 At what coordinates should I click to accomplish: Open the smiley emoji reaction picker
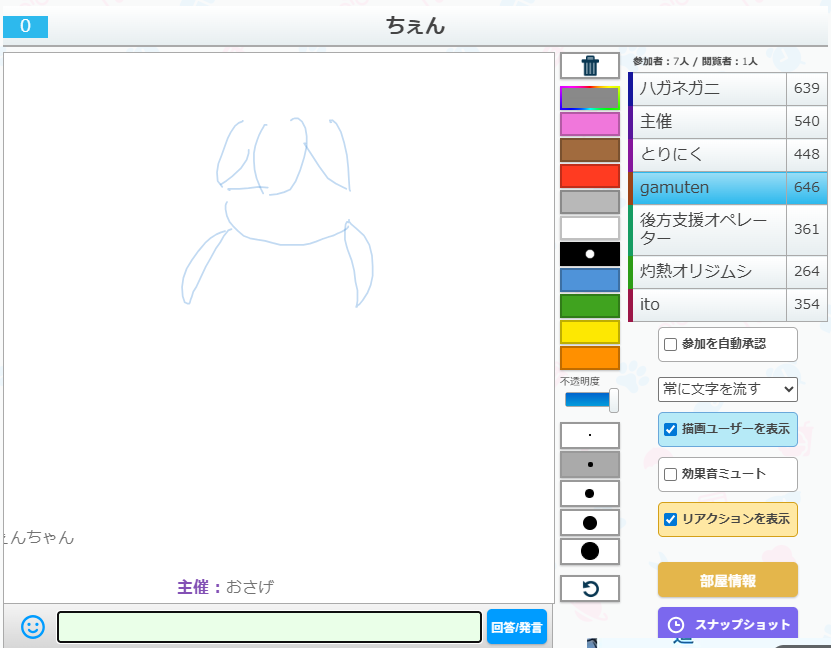pyautogui.click(x=33, y=627)
